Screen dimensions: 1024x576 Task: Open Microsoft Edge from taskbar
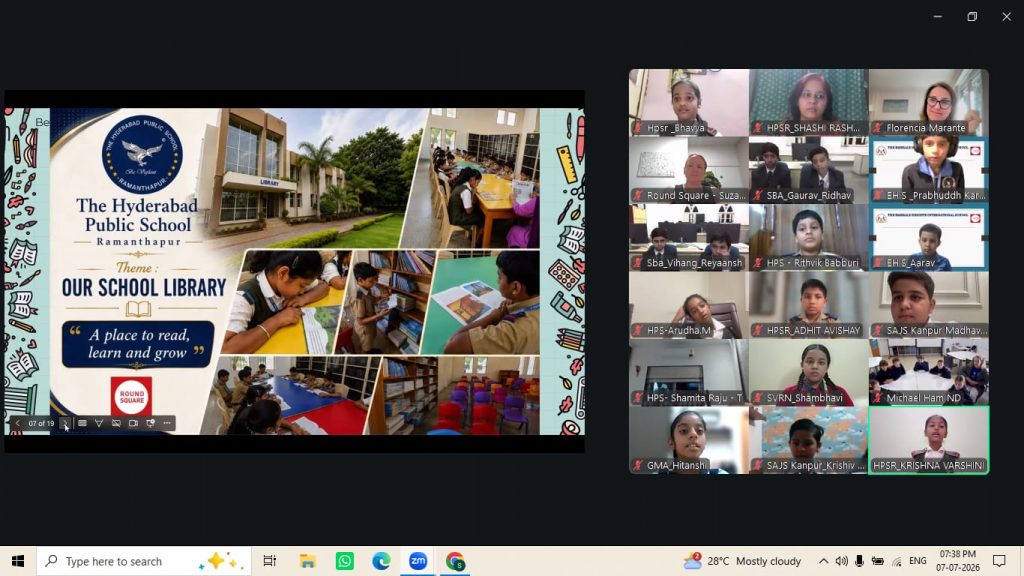(381, 561)
